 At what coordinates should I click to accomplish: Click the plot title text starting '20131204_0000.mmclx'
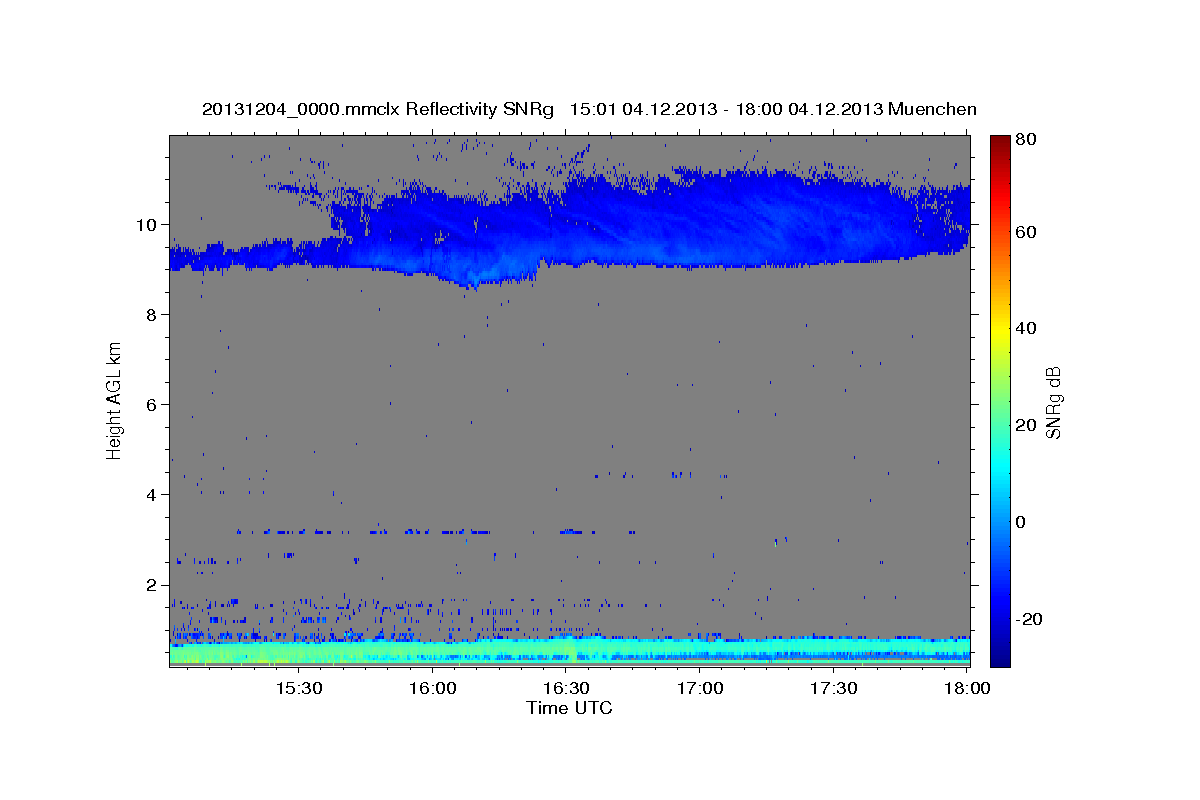pos(589,109)
